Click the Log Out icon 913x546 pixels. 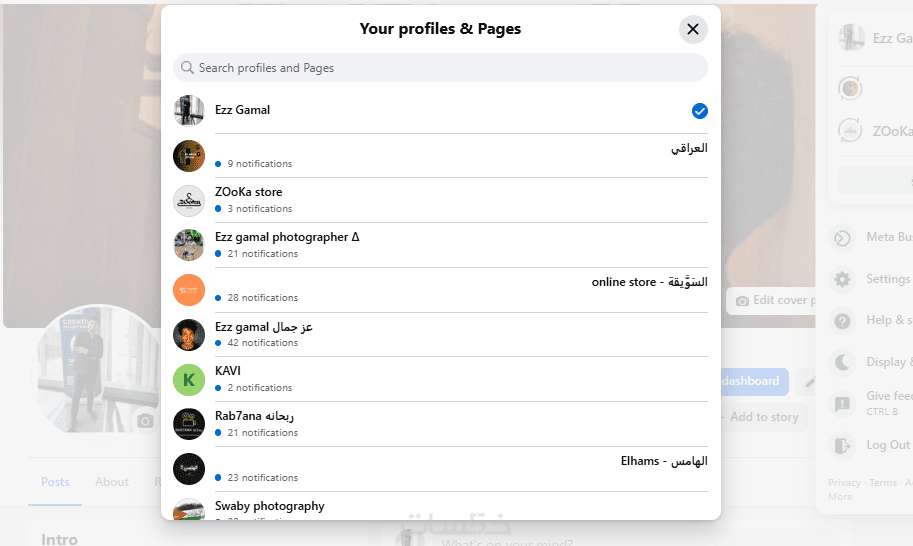point(844,445)
